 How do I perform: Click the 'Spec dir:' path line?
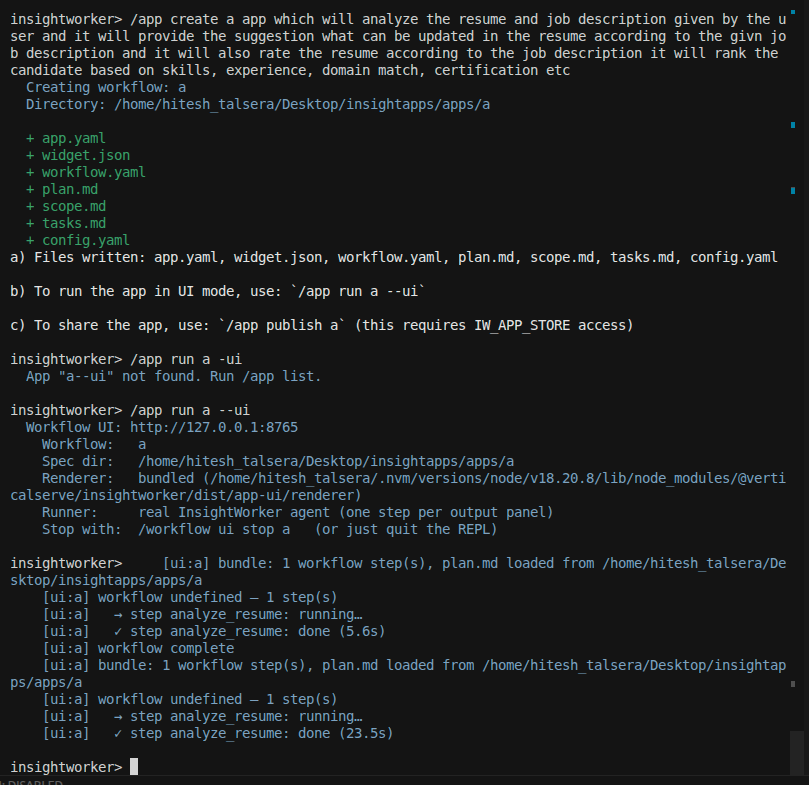(x=278, y=461)
